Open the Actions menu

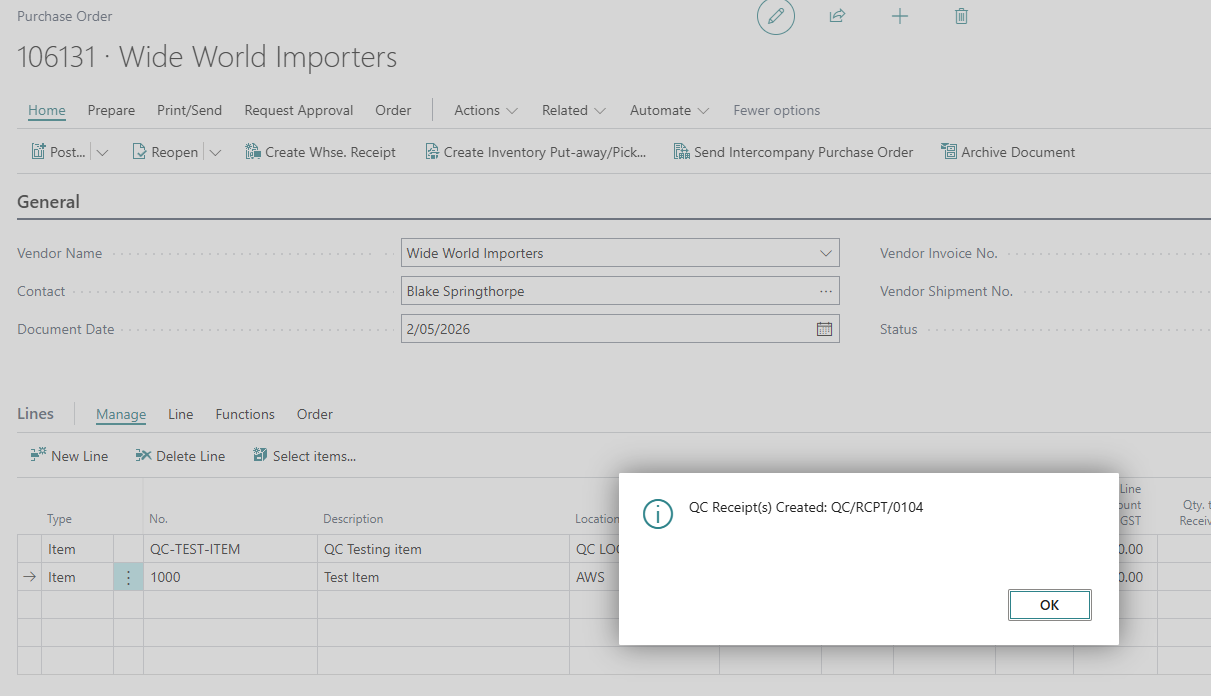(x=486, y=110)
